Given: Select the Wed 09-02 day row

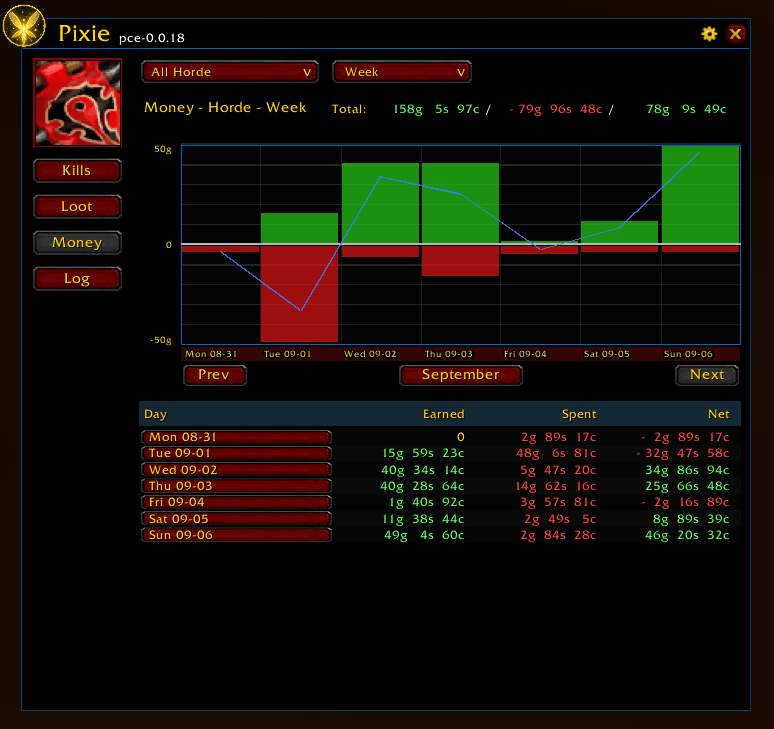Looking at the screenshot, I should [x=236, y=470].
